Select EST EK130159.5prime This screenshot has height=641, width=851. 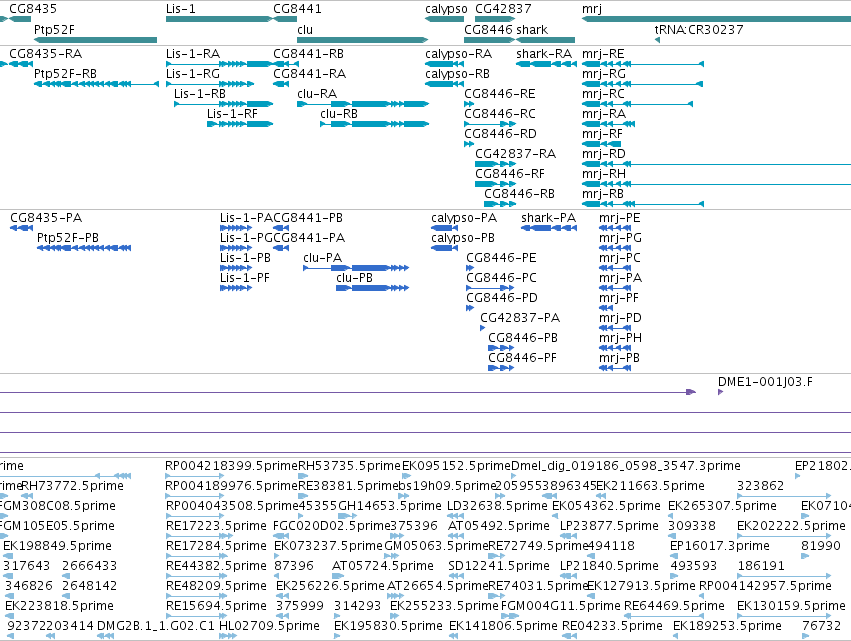(x=784, y=616)
